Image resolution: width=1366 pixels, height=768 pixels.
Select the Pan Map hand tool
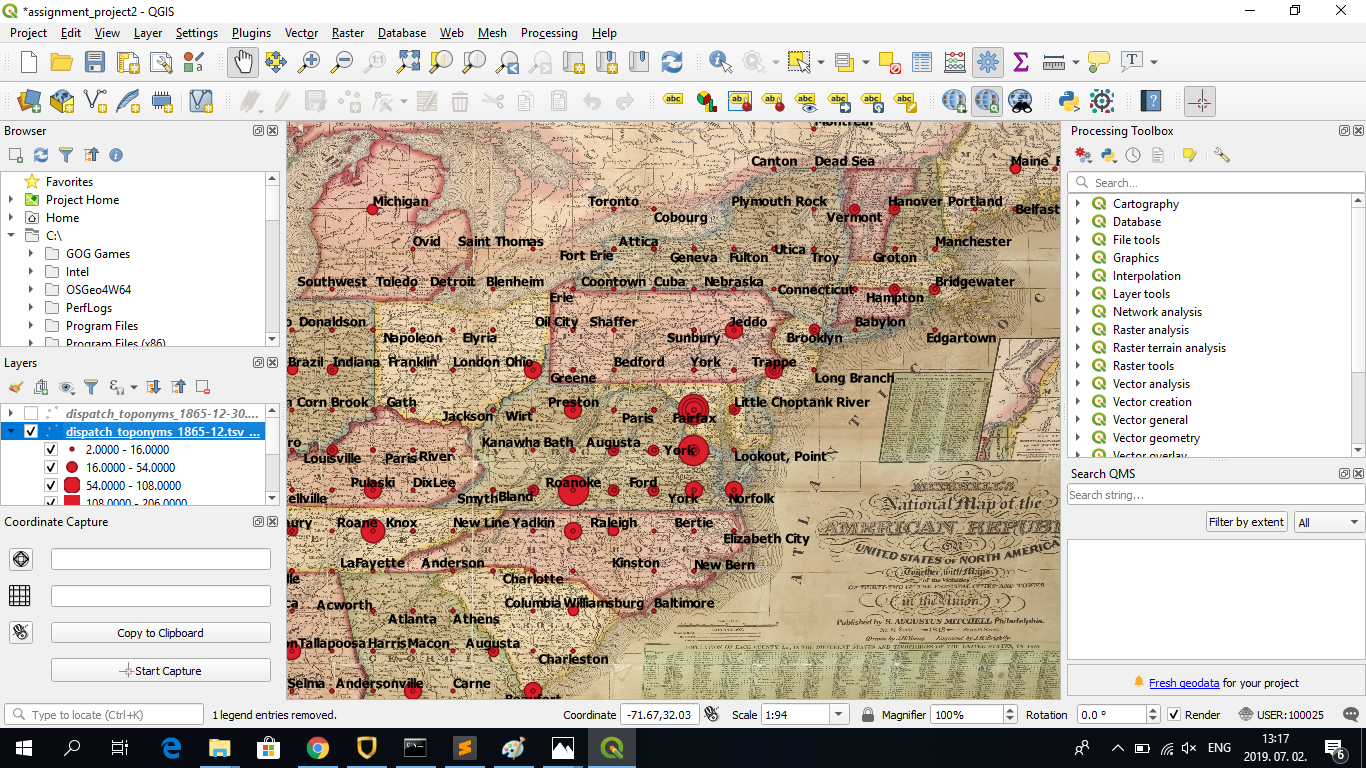(242, 62)
